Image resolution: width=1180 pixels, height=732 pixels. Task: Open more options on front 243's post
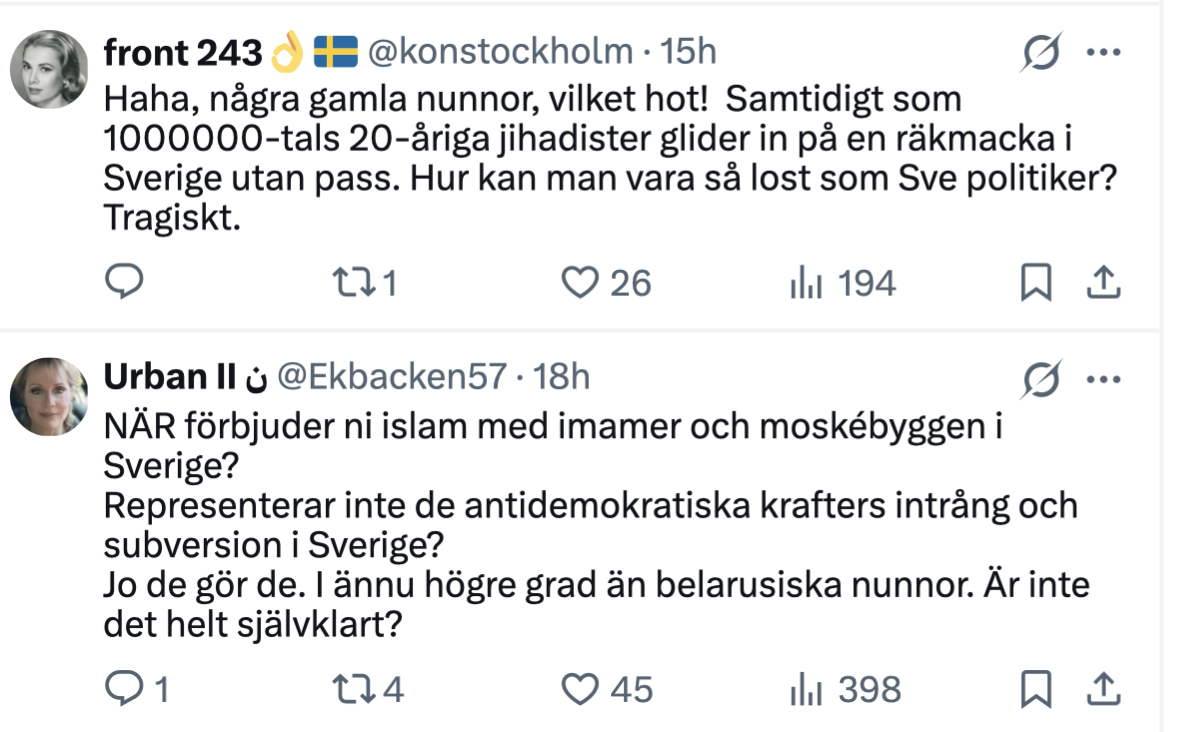click(1103, 53)
